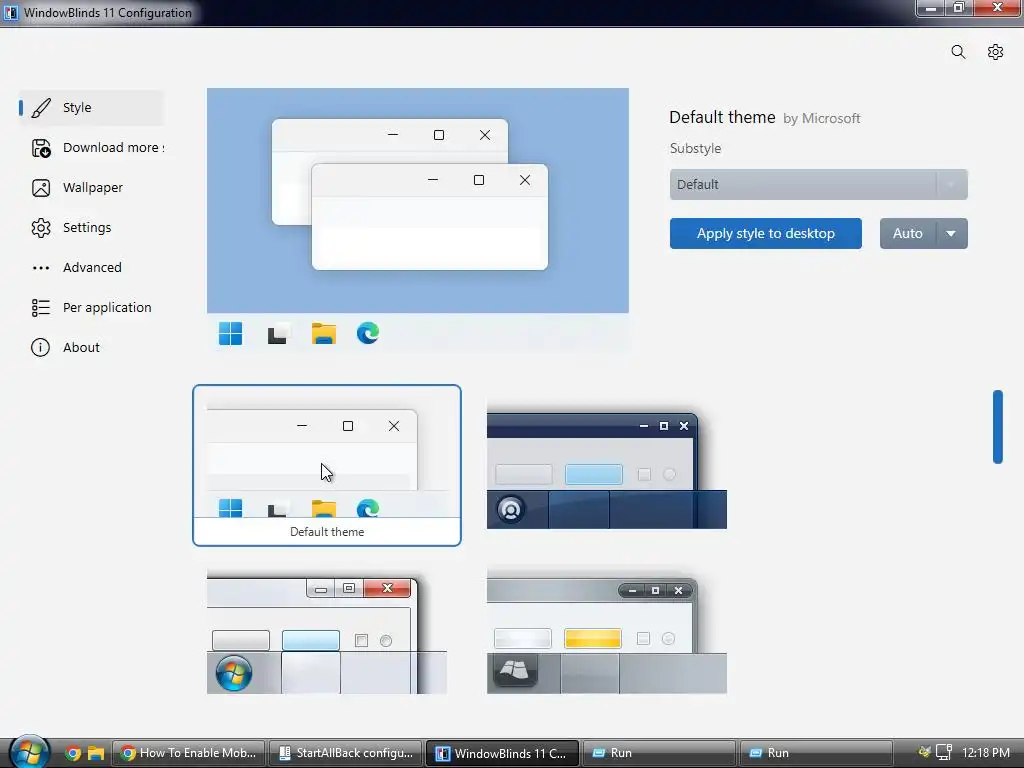Click the Auto button
1024x768 pixels.
click(908, 233)
